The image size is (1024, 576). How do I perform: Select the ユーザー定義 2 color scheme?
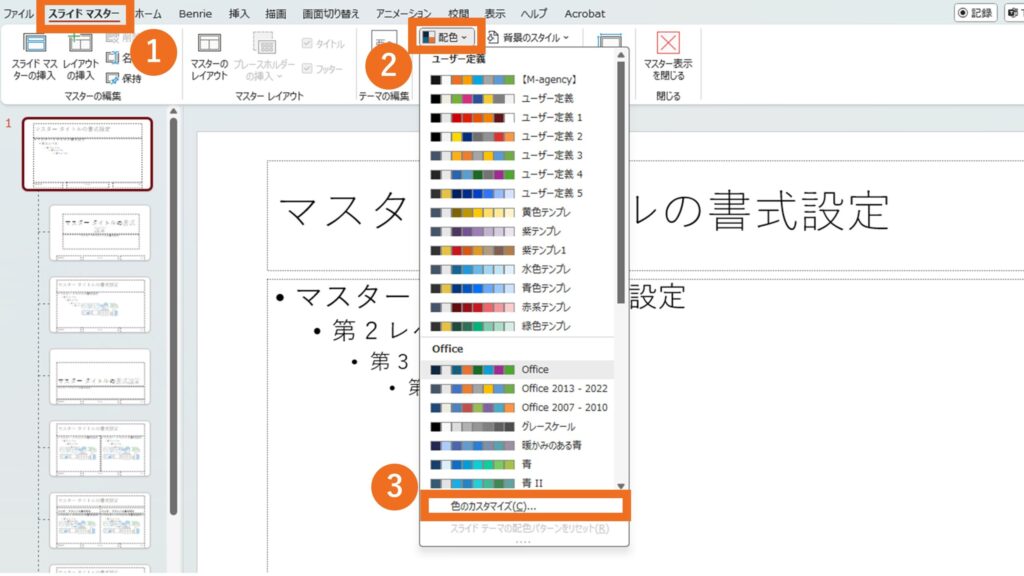click(518, 136)
